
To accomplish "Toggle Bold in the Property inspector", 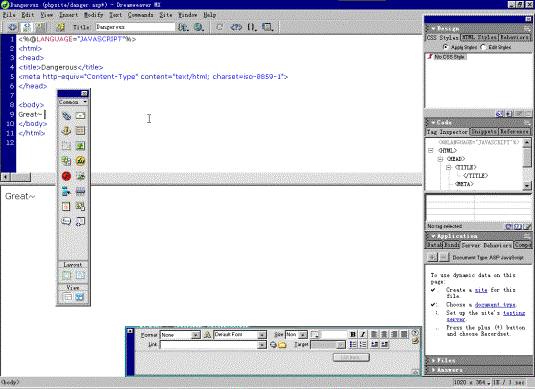I will point(353,334).
